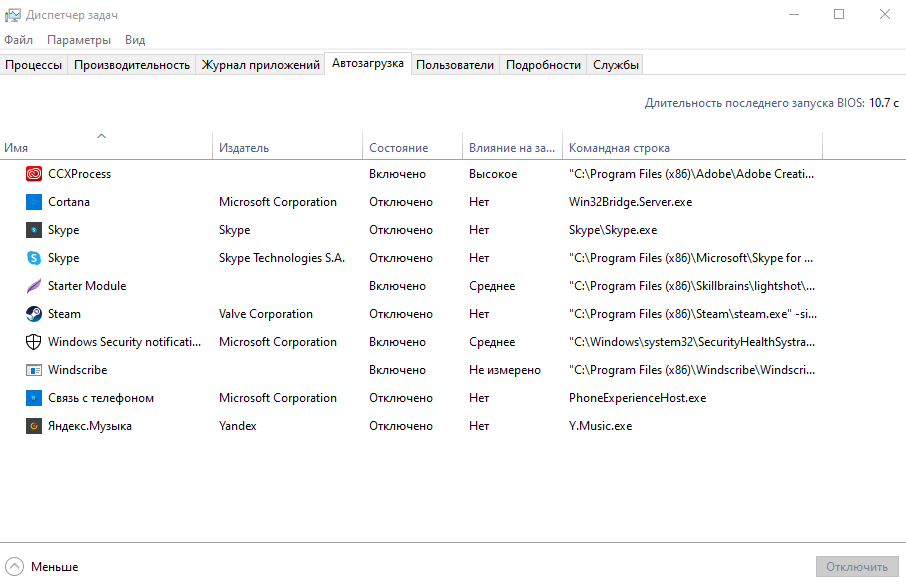Switch to the Процессы tab
The height and width of the screenshot is (588, 906).
click(34, 65)
